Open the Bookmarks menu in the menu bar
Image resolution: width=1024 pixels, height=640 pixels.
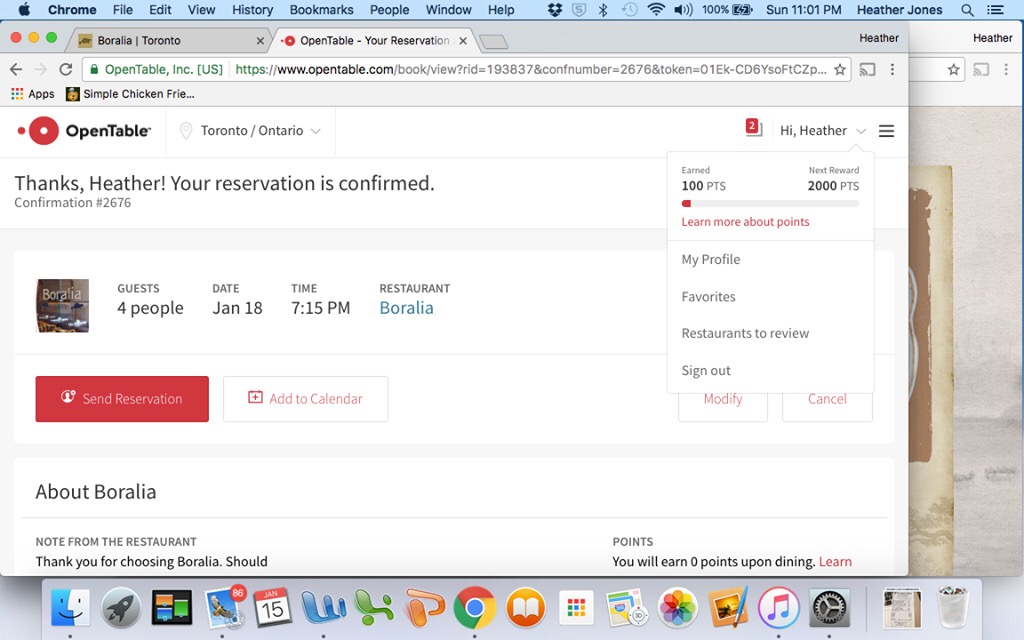click(321, 10)
